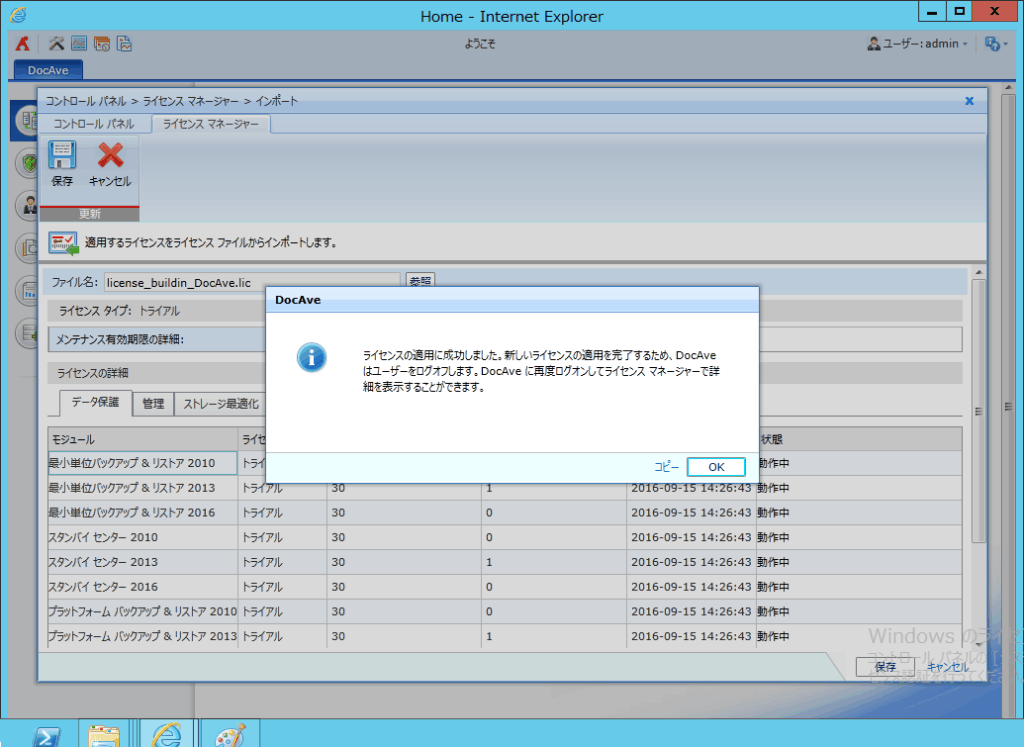Open the help icon beside the user menu
This screenshot has width=1024, height=747.
[995, 44]
